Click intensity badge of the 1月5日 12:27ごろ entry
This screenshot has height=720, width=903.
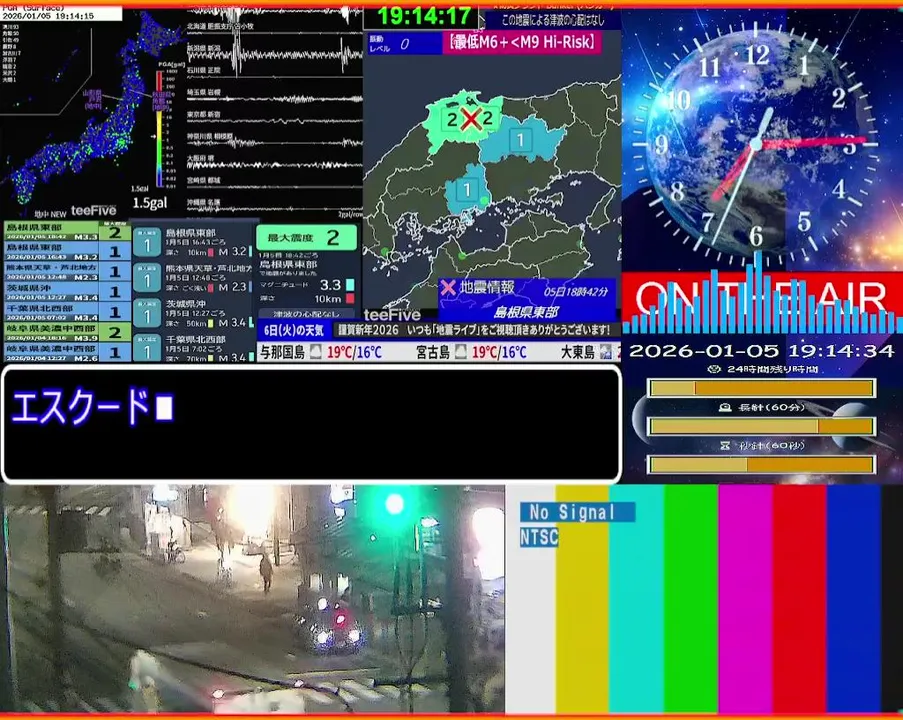147,314
